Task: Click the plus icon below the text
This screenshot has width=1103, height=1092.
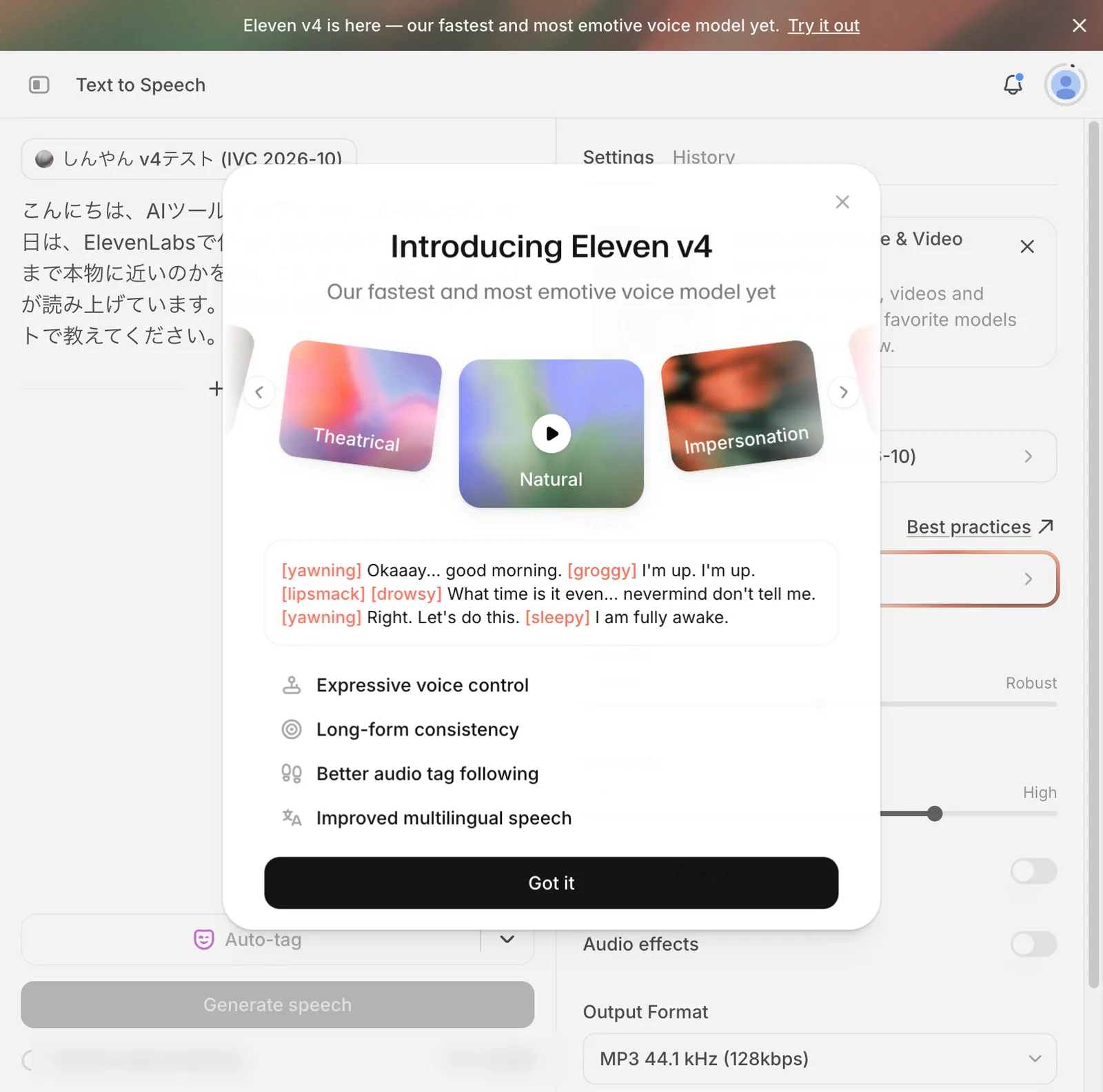Action: coord(216,389)
